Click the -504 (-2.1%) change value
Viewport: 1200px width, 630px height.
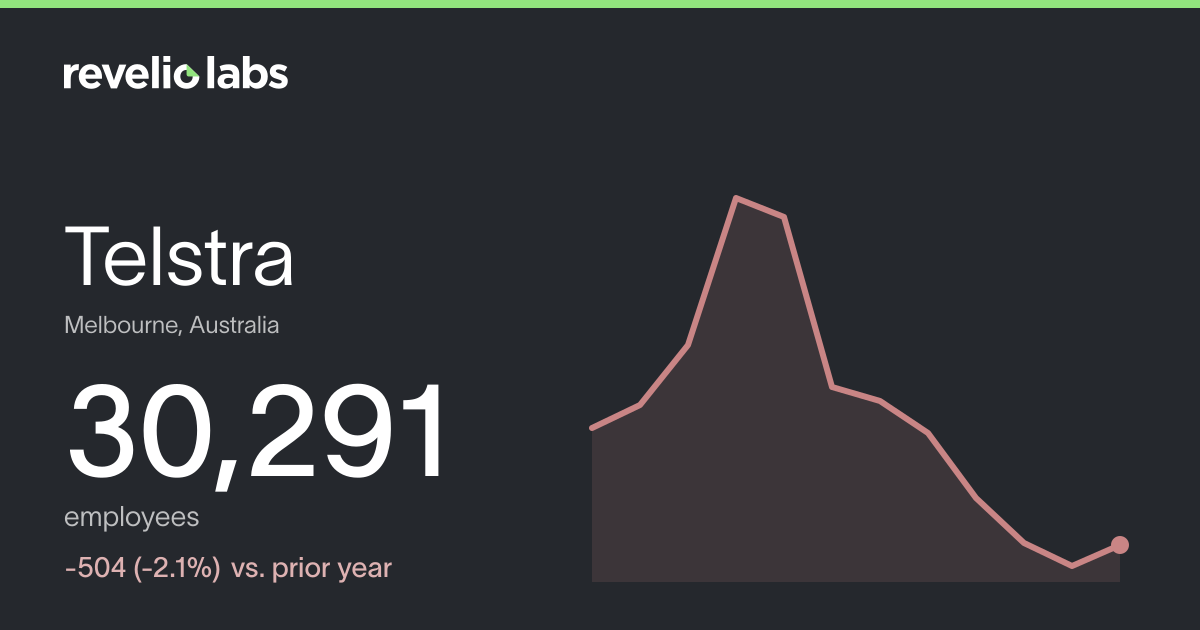pyautogui.click(x=142, y=569)
